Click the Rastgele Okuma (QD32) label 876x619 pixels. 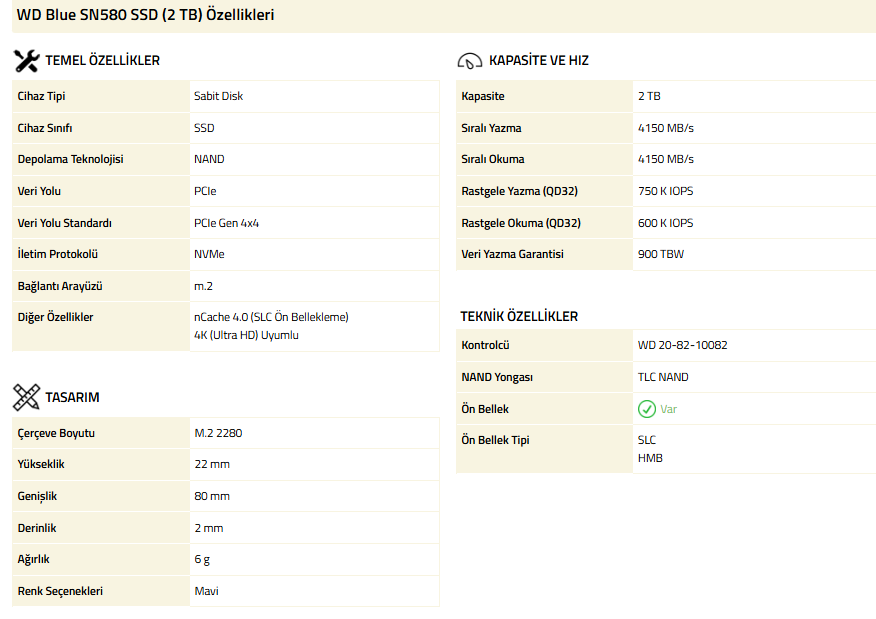coord(521,223)
